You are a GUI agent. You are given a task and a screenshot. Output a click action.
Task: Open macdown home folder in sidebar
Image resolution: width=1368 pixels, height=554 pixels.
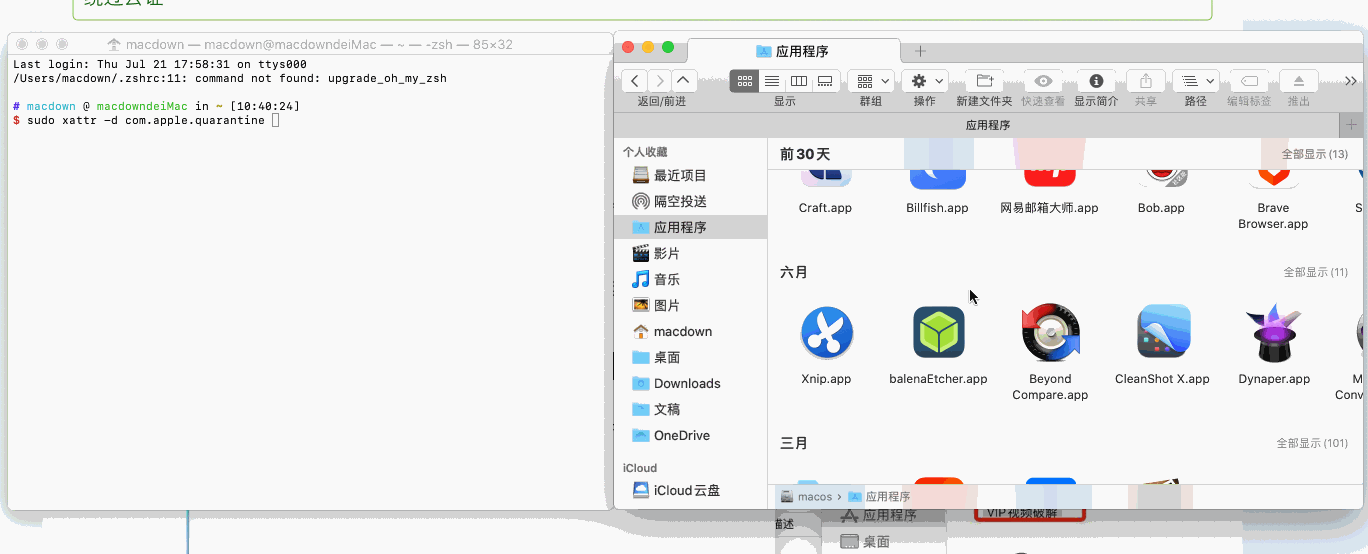pos(691,331)
